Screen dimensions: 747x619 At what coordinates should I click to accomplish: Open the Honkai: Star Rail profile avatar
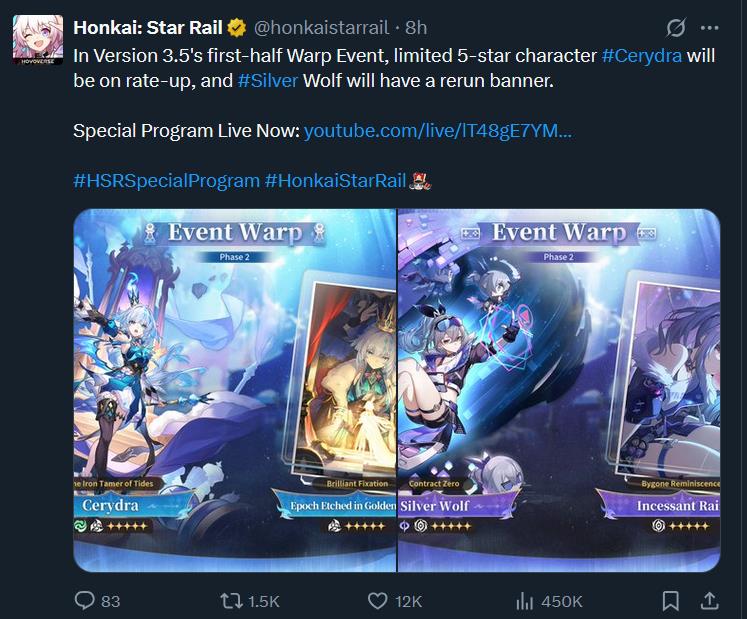[38, 40]
